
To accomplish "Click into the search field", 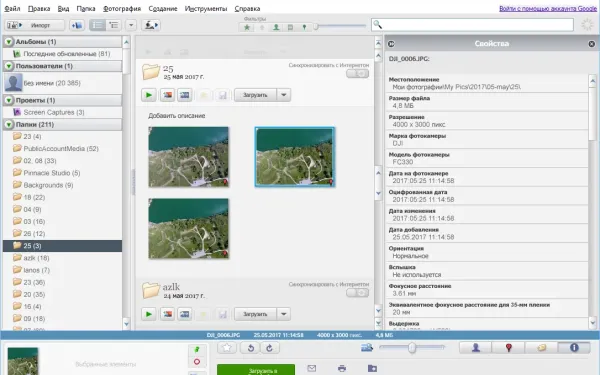I will (473, 25).
